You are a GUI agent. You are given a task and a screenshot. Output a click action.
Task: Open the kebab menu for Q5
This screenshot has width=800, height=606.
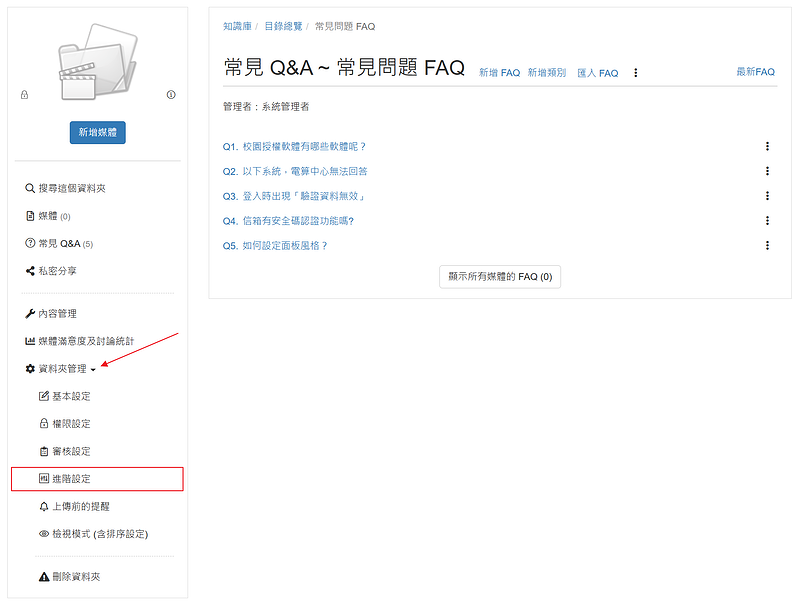click(767, 245)
